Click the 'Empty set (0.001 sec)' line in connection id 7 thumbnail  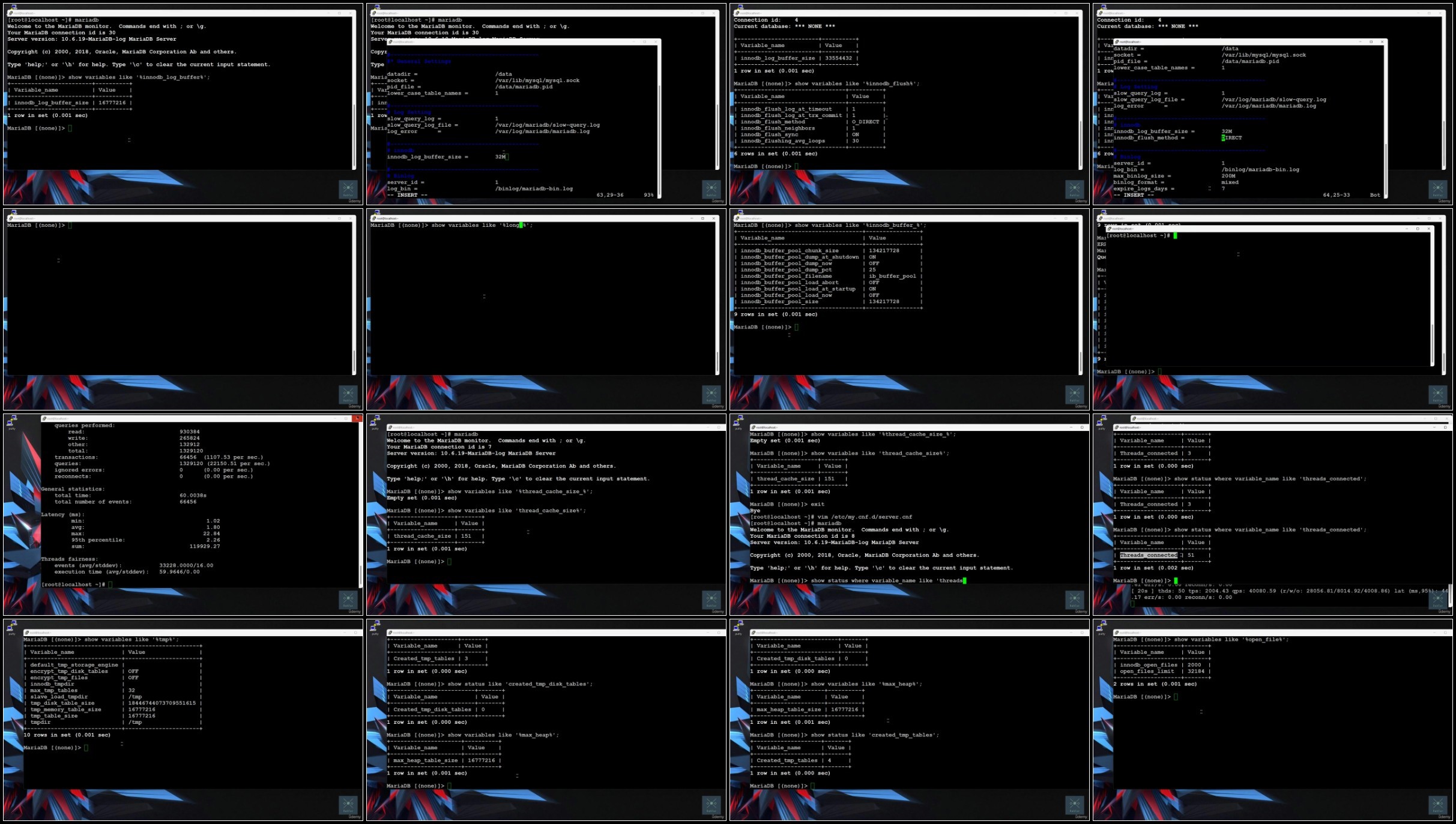click(x=422, y=498)
